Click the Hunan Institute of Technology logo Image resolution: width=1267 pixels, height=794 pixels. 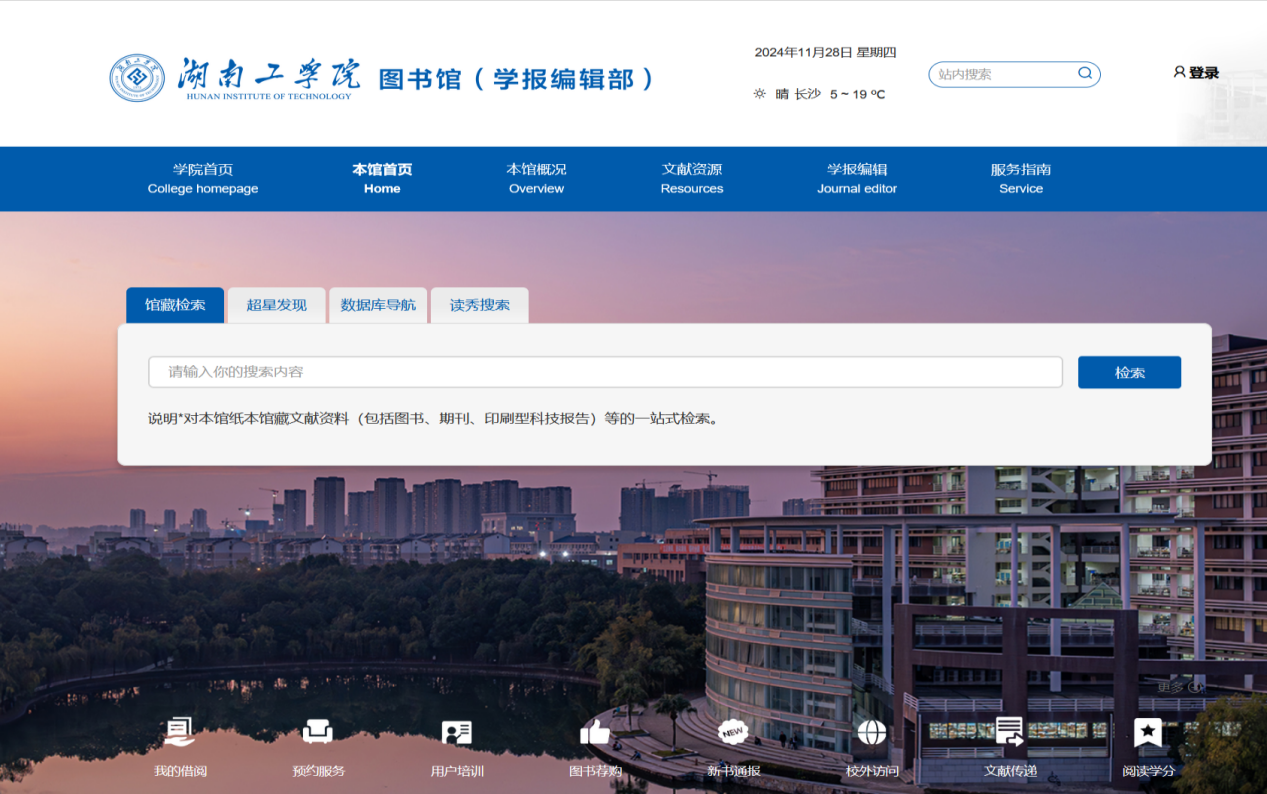137,78
